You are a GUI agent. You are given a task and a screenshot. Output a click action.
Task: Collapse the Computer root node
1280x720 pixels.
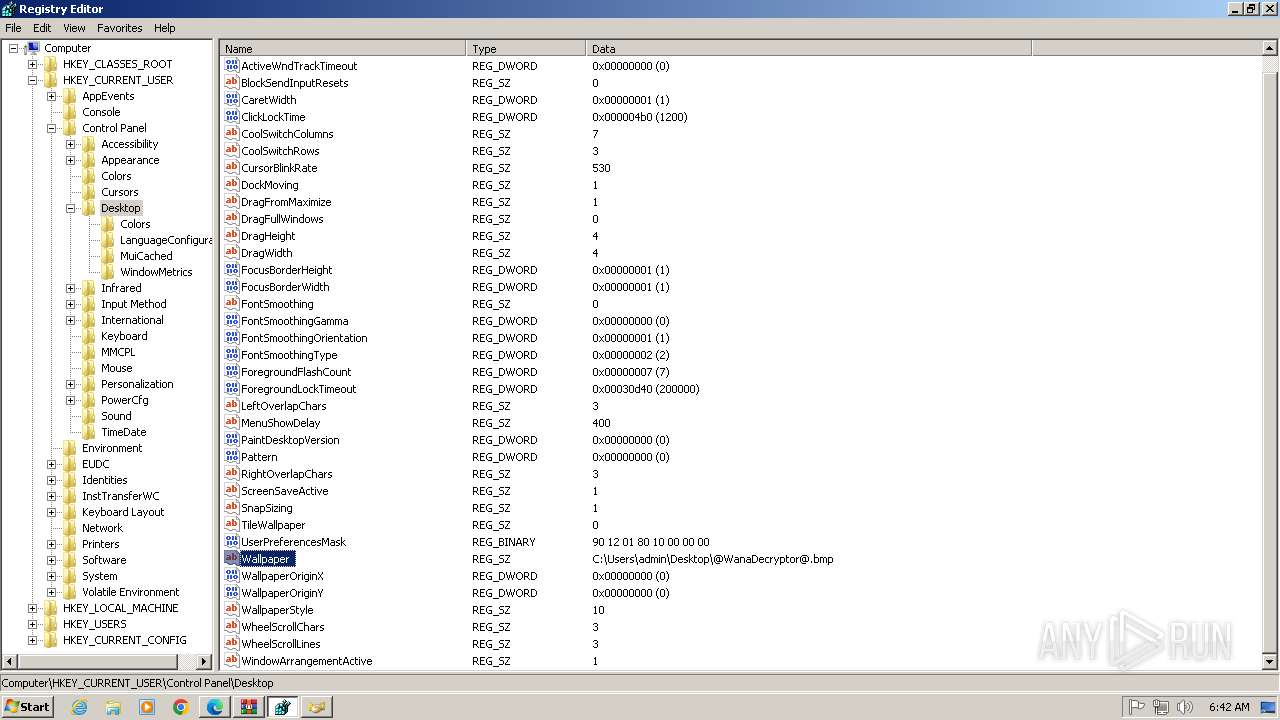pyautogui.click(x=14, y=48)
